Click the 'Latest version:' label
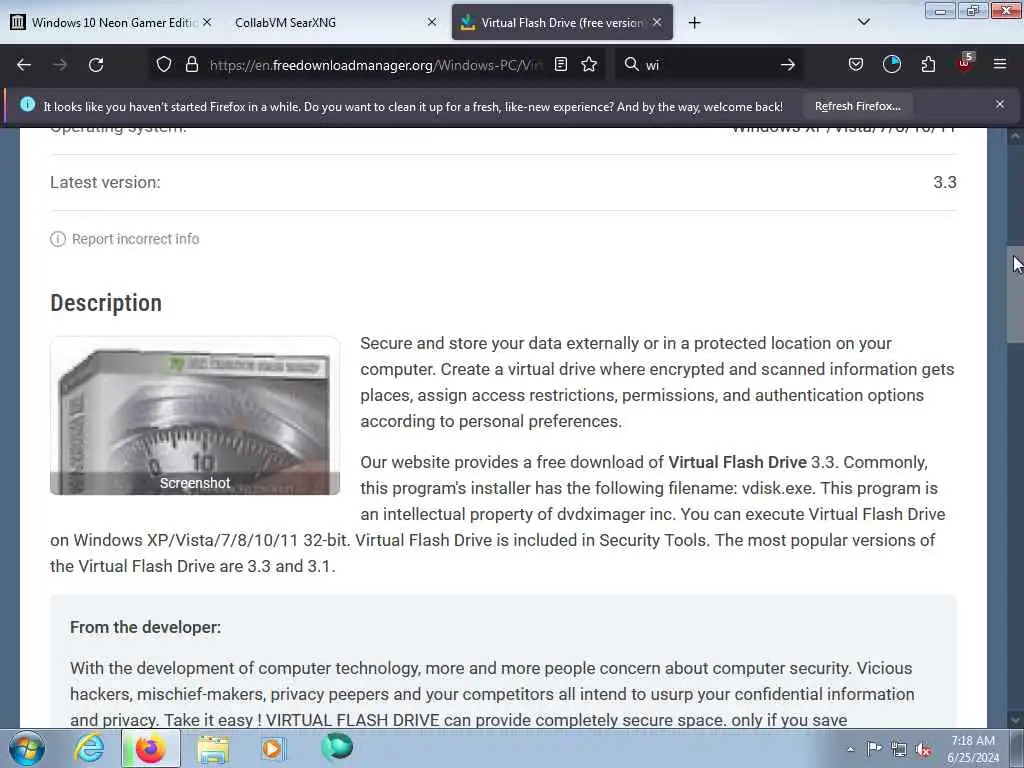Viewport: 1024px width, 768px height. coord(105,182)
